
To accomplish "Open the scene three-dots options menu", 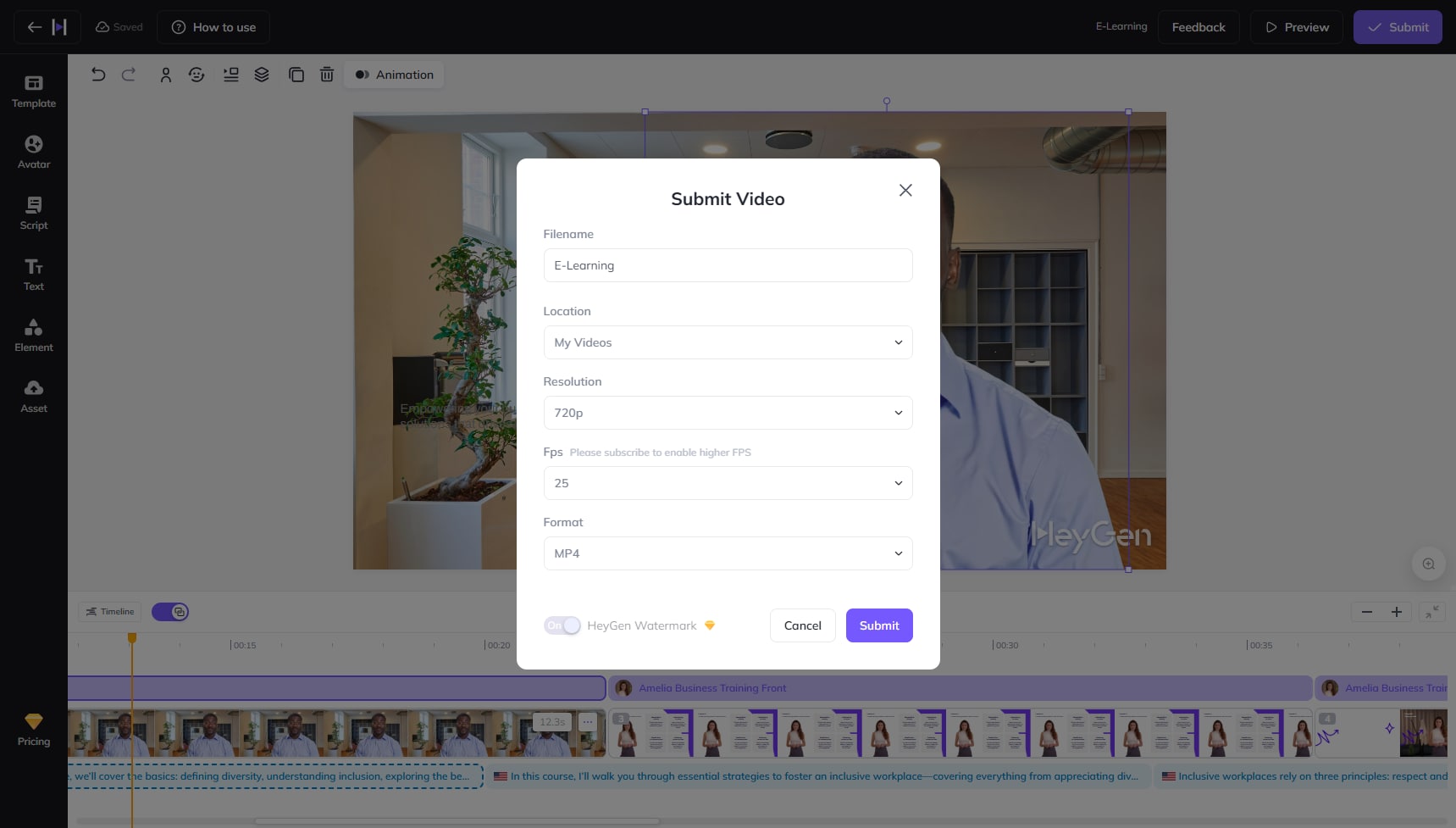I will [x=588, y=722].
